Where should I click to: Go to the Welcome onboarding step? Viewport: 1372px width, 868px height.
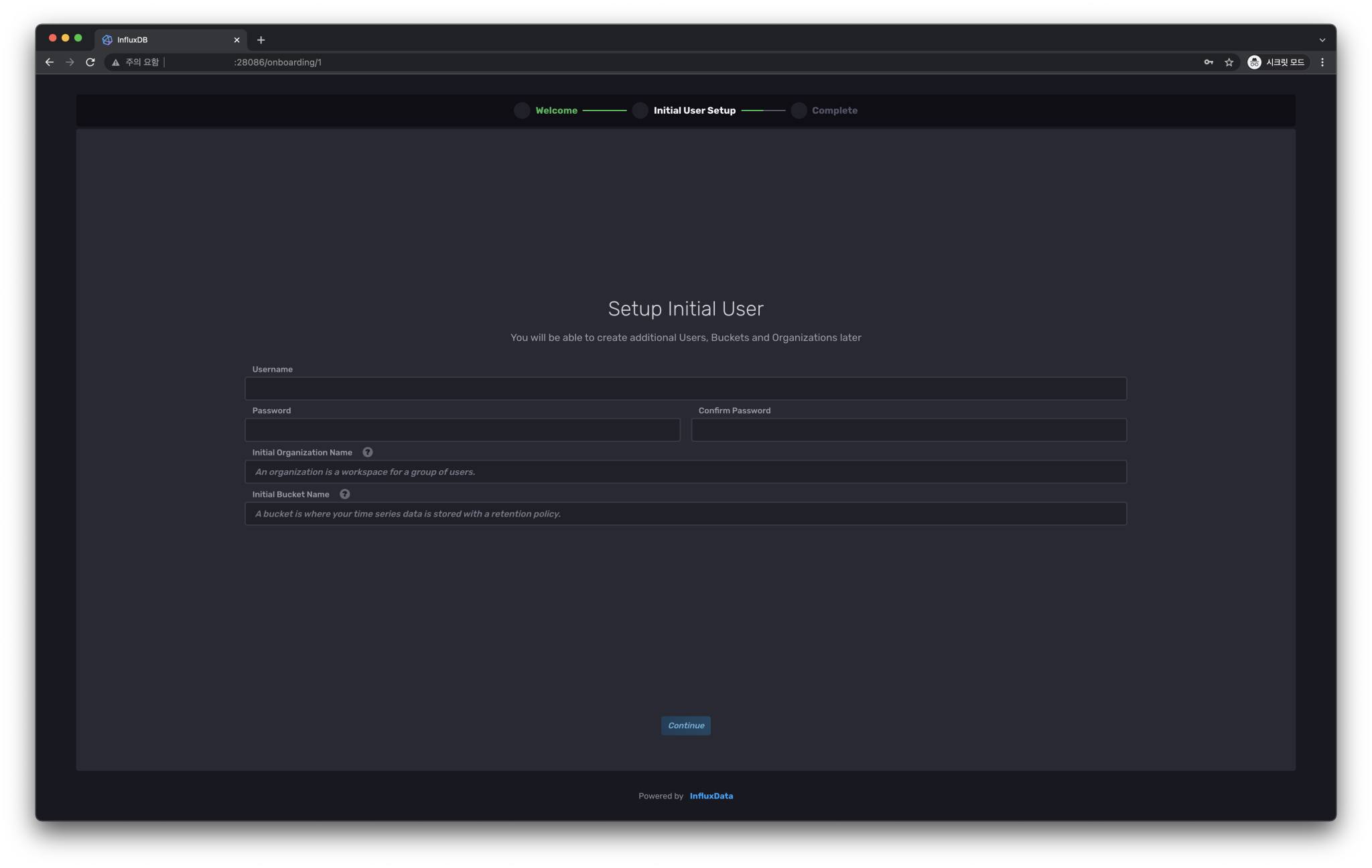pos(555,111)
